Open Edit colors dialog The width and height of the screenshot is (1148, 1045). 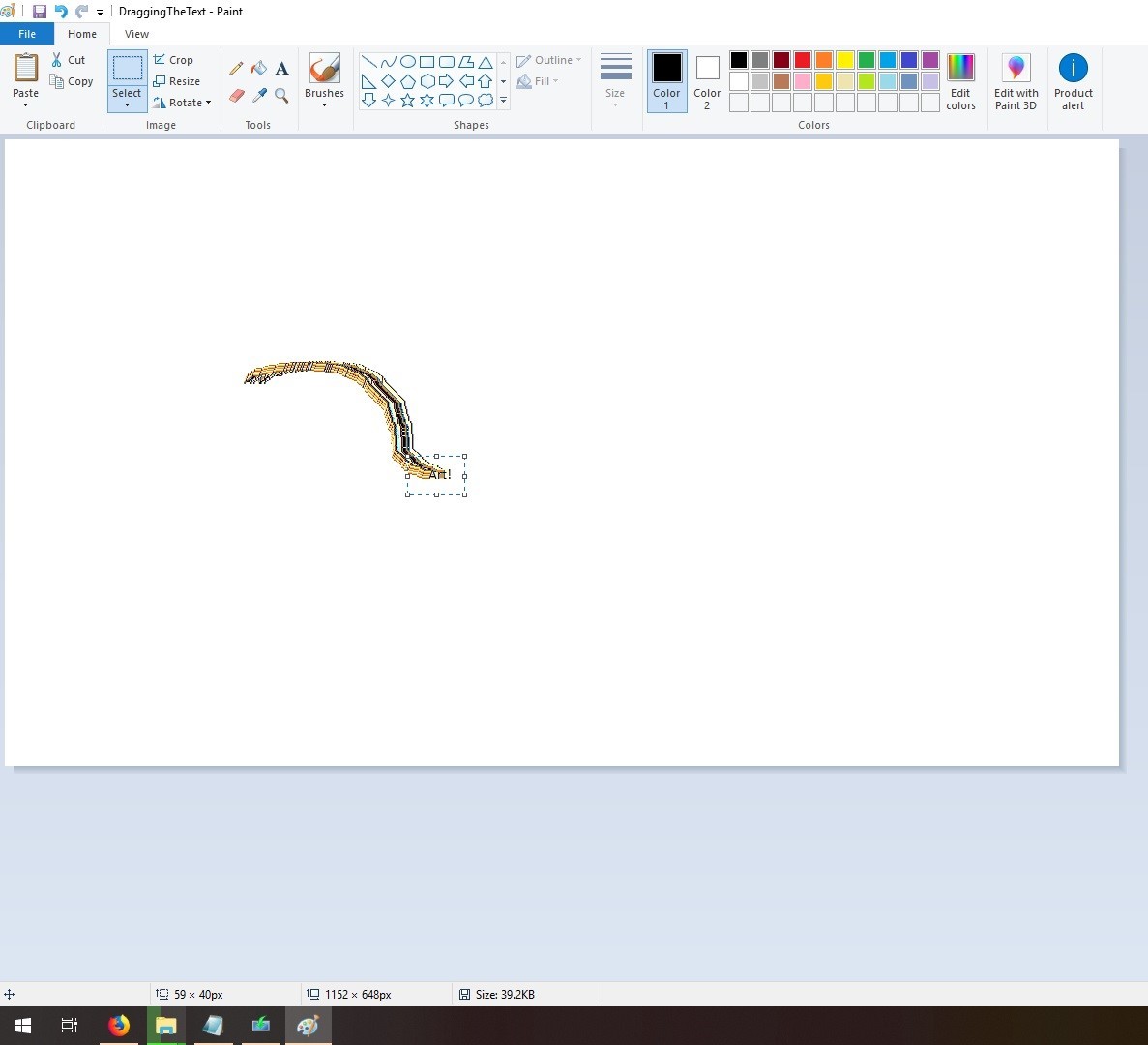[x=959, y=81]
